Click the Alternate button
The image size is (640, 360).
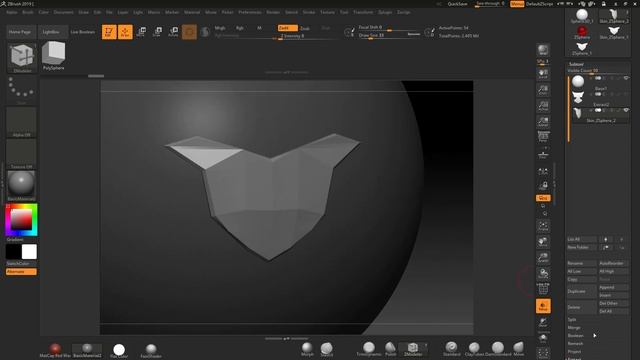click(x=21, y=272)
